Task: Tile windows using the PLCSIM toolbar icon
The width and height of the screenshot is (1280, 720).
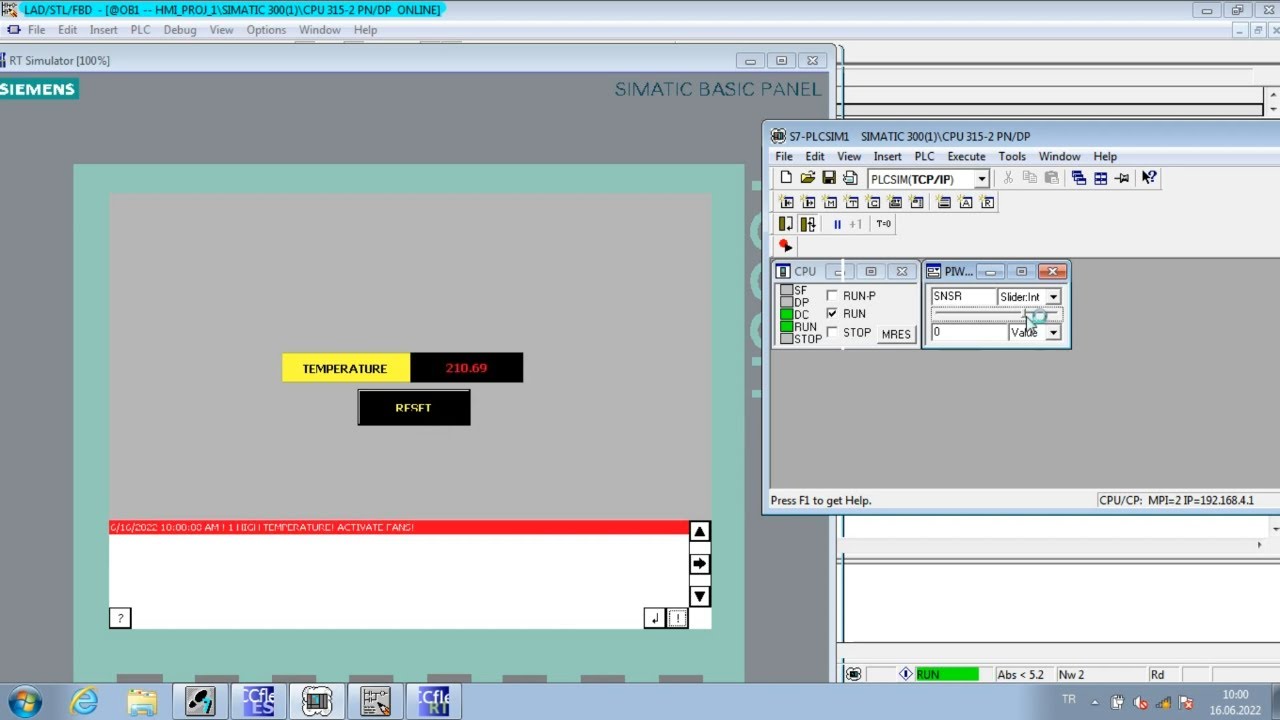Action: (x=1100, y=178)
